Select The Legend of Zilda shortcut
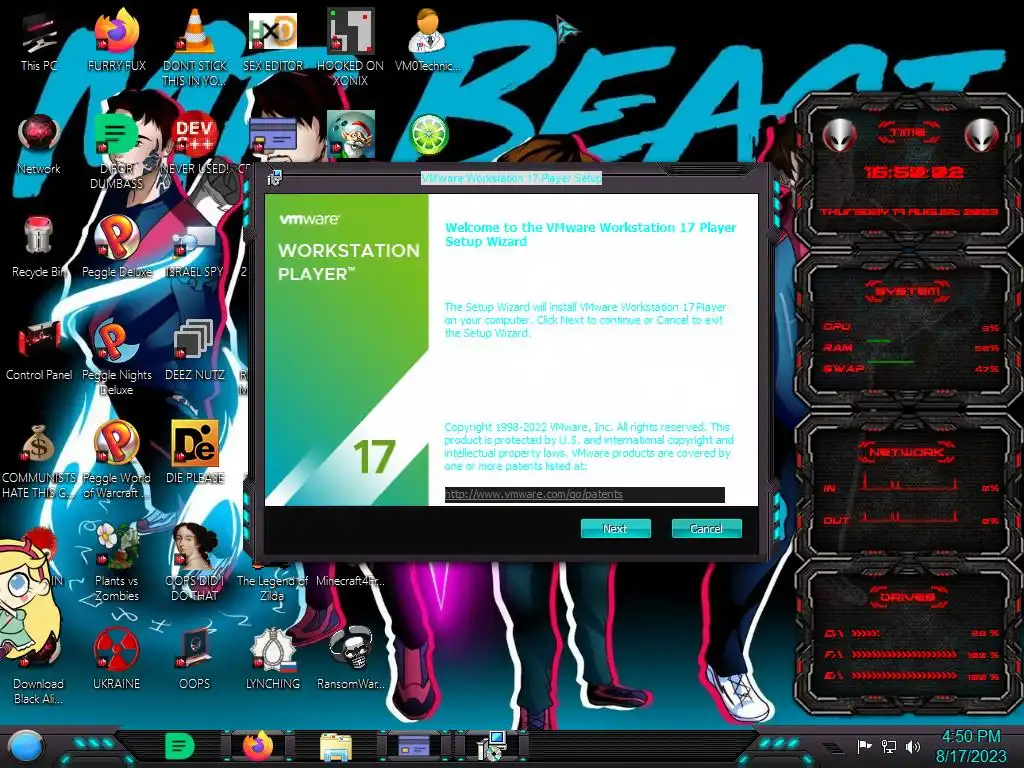 [x=272, y=581]
